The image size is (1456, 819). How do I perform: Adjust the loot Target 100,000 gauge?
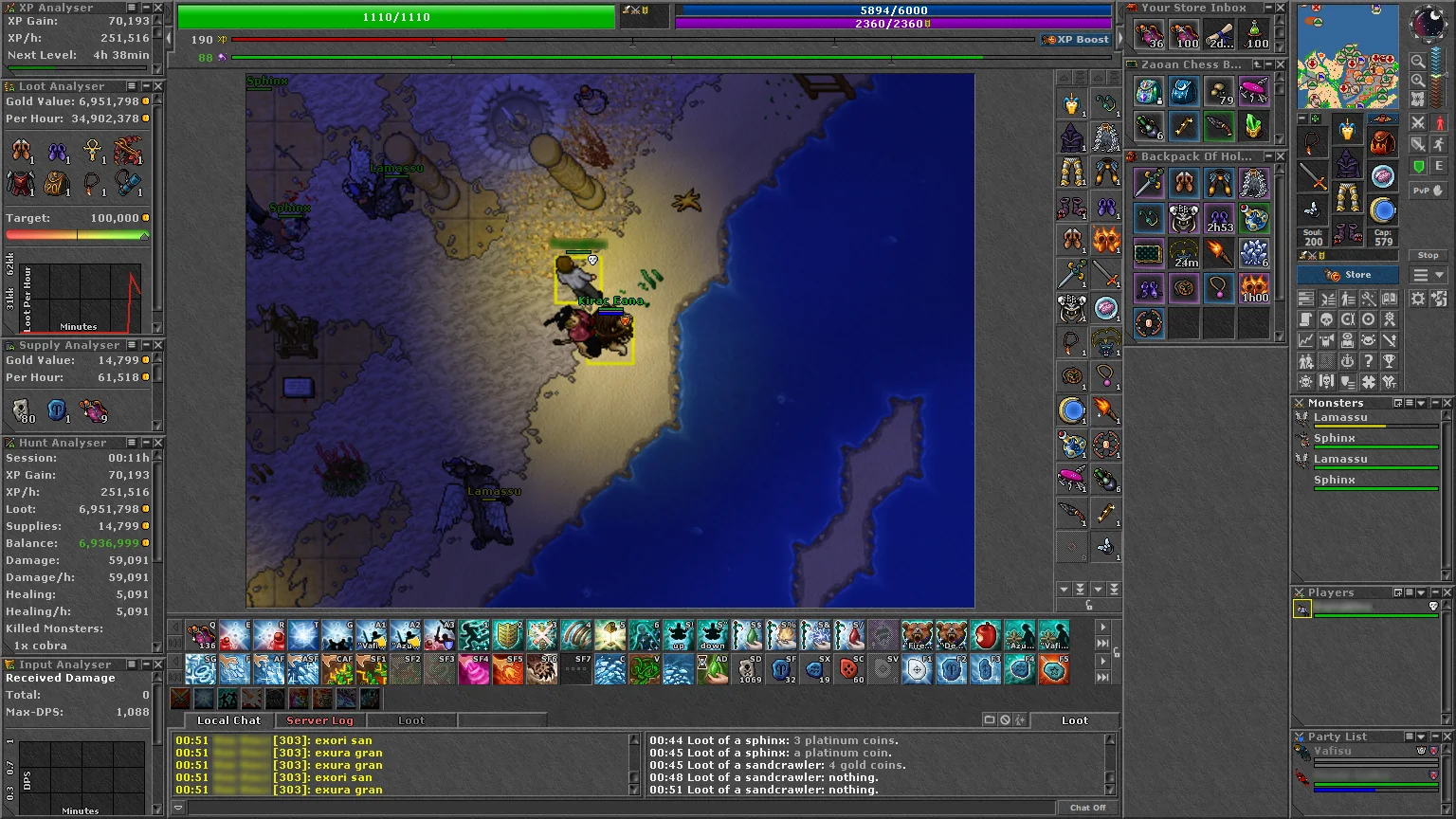tap(78, 235)
